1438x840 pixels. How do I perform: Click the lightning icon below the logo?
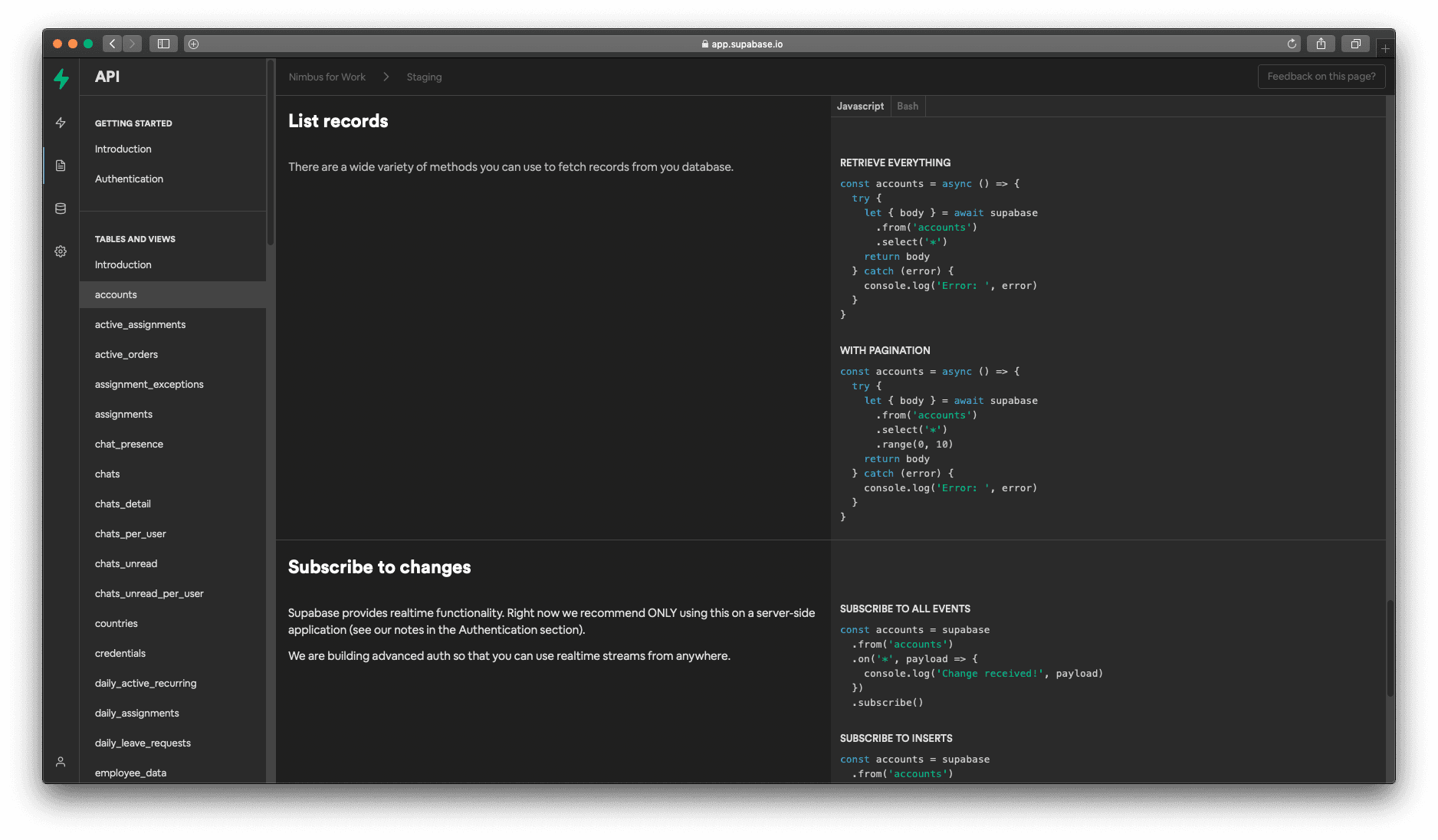point(61,123)
